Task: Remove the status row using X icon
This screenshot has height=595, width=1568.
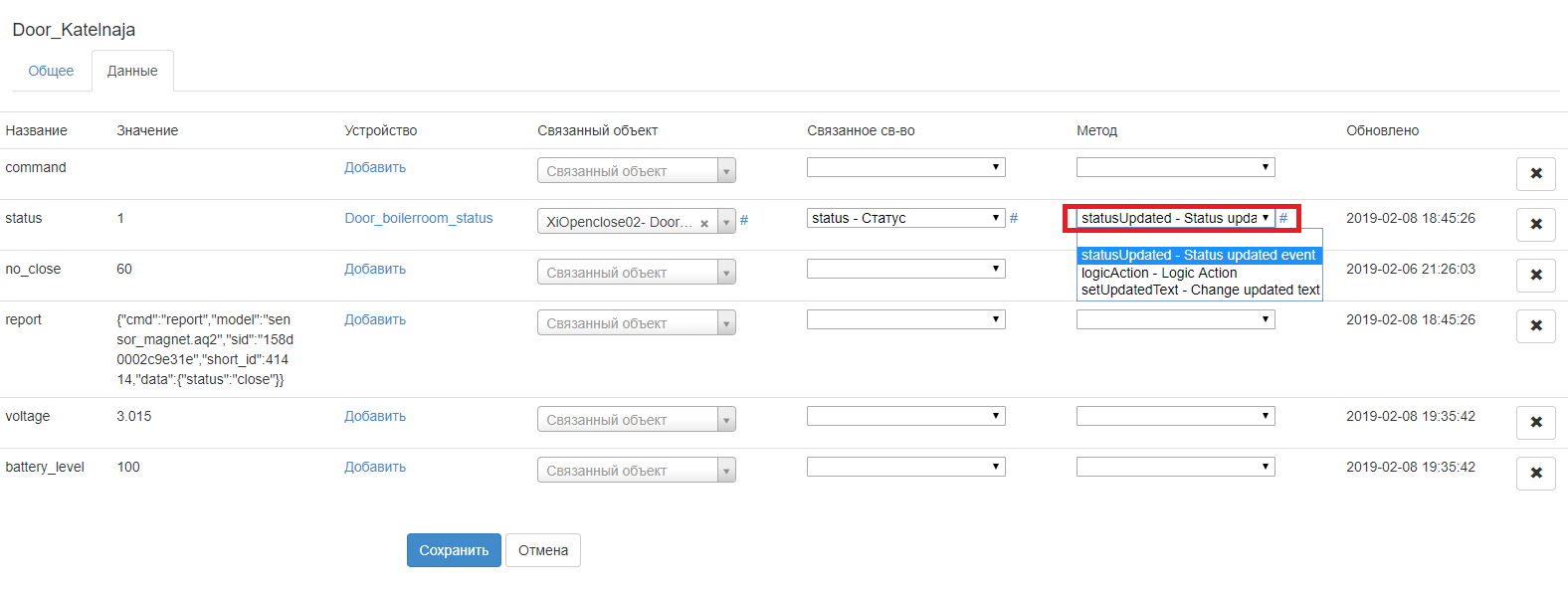Action: pos(1535,224)
